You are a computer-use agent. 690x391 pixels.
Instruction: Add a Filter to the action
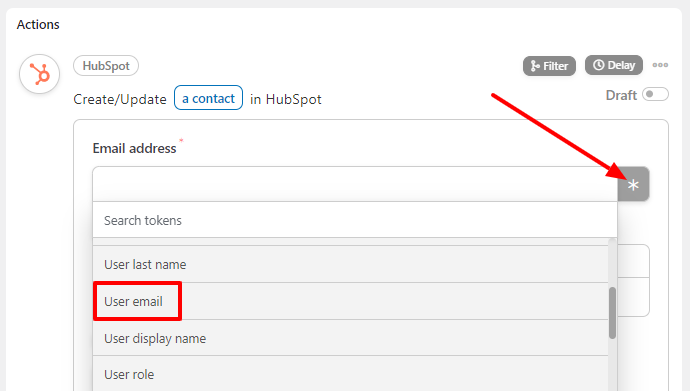click(x=549, y=66)
